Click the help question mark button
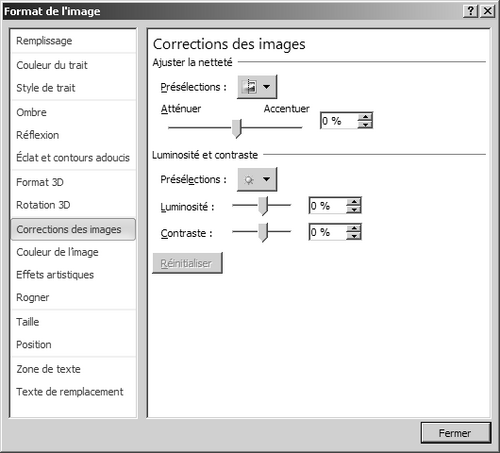 471,11
